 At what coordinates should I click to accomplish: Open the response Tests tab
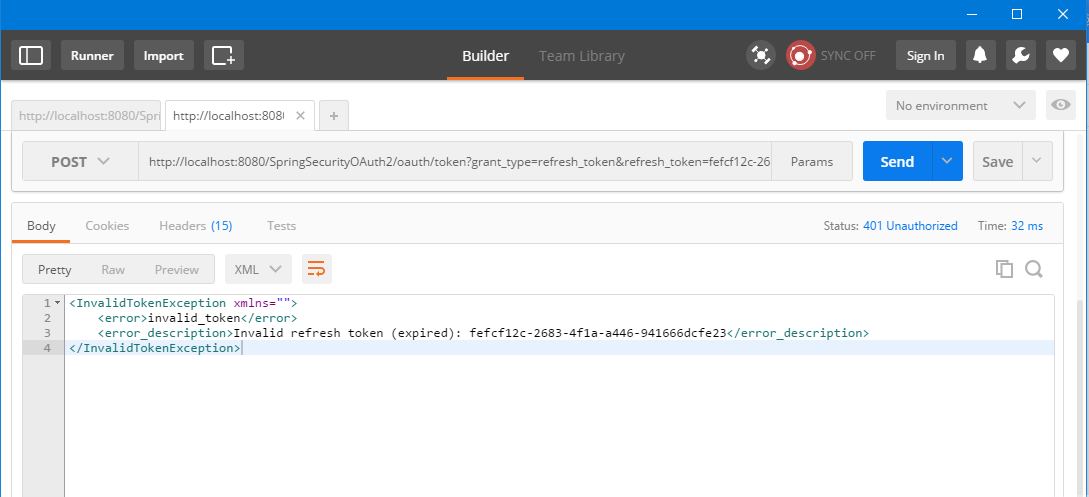(281, 226)
